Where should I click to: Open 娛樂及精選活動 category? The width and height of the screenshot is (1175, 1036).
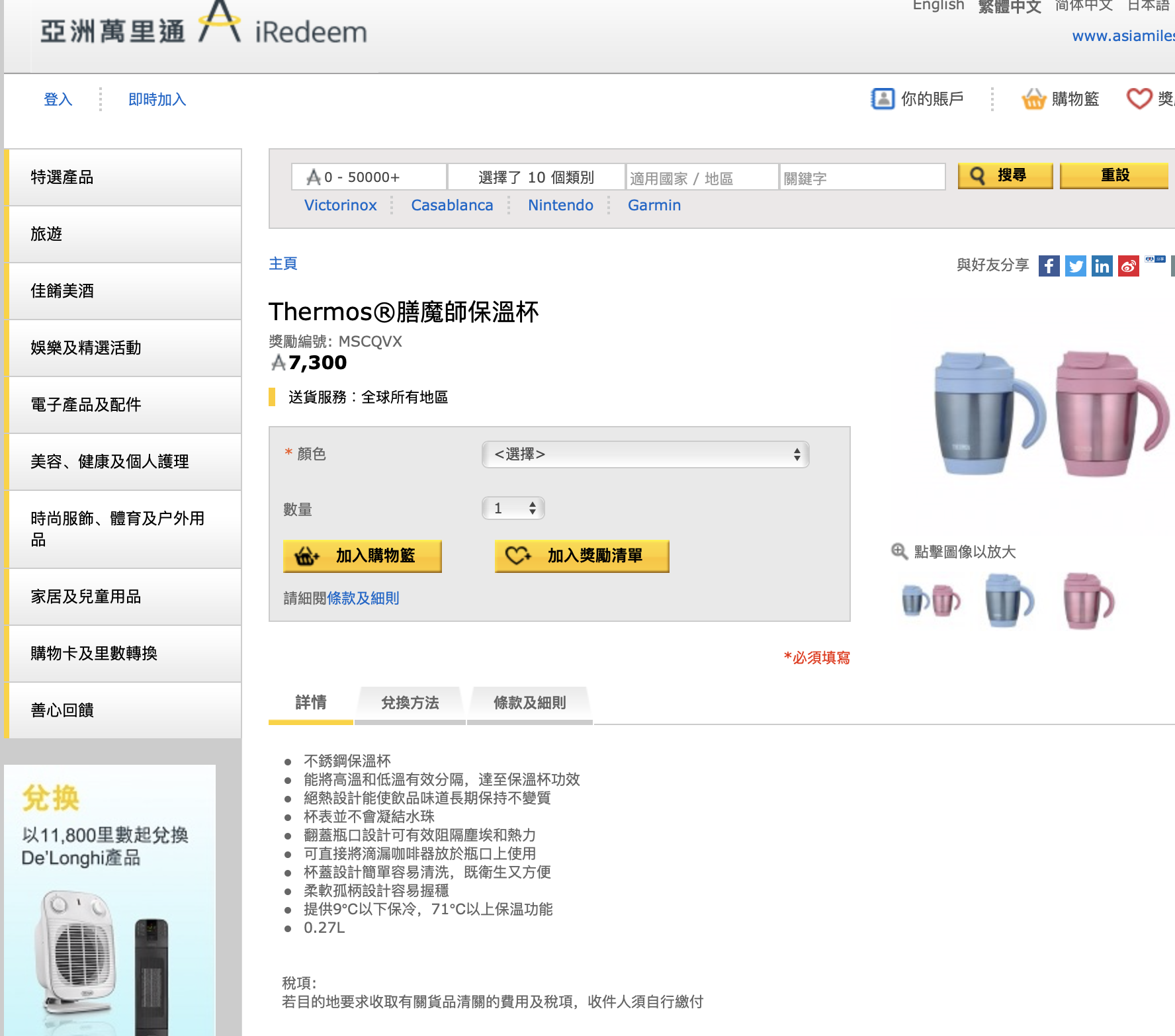tap(124, 348)
